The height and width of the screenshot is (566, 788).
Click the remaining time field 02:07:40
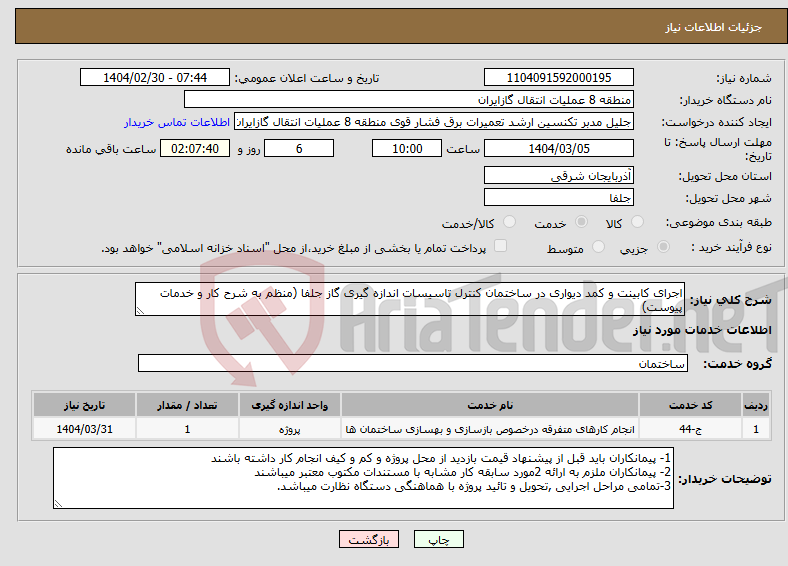(195, 148)
